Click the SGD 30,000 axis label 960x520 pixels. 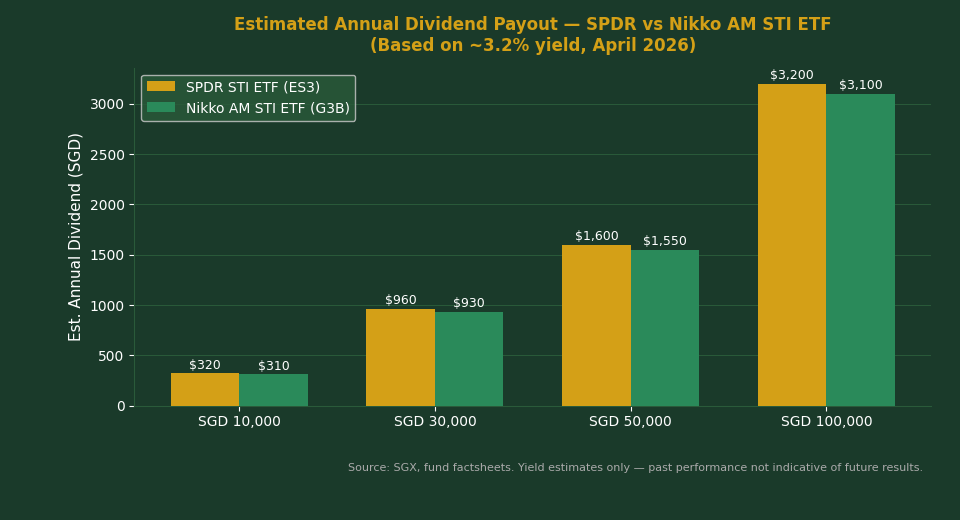pos(435,421)
